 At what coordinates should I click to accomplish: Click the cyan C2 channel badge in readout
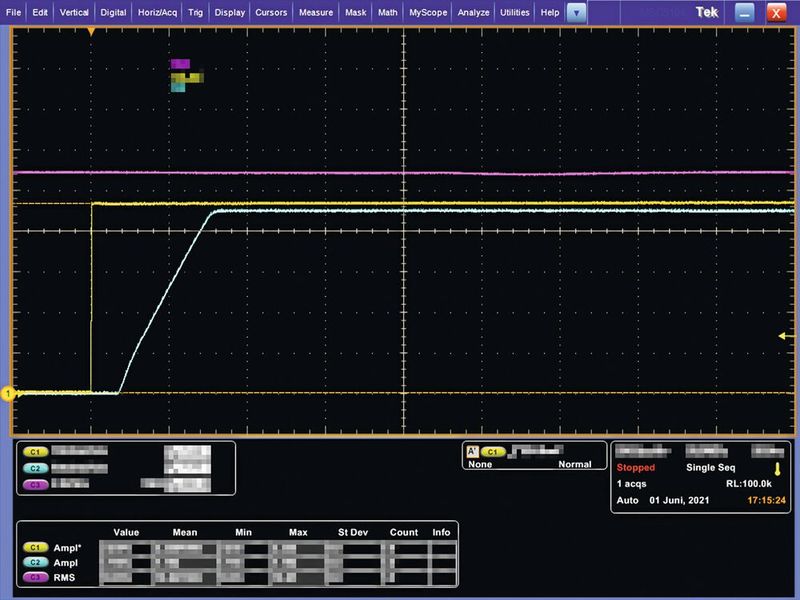[34, 467]
